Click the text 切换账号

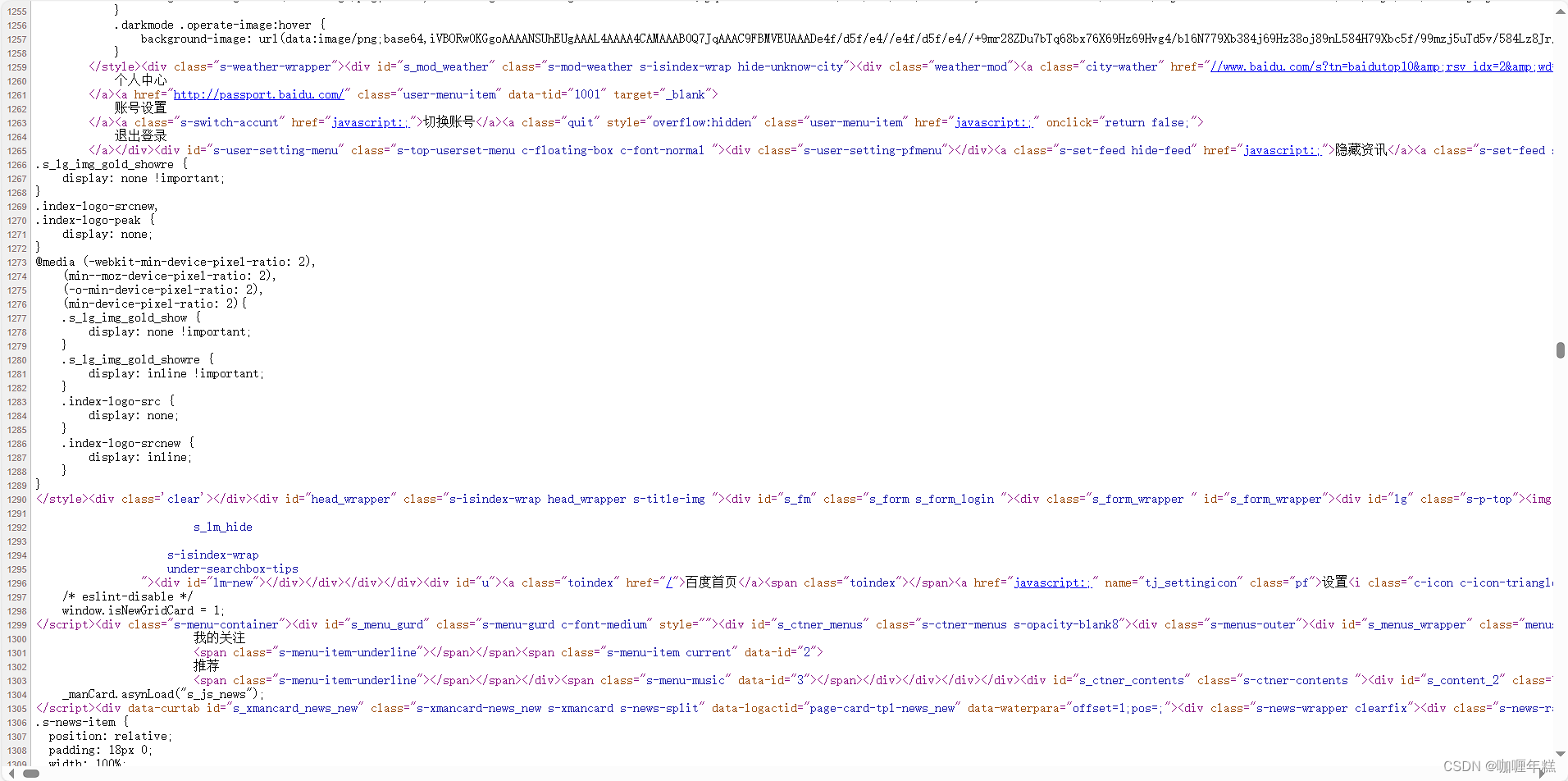449,122
